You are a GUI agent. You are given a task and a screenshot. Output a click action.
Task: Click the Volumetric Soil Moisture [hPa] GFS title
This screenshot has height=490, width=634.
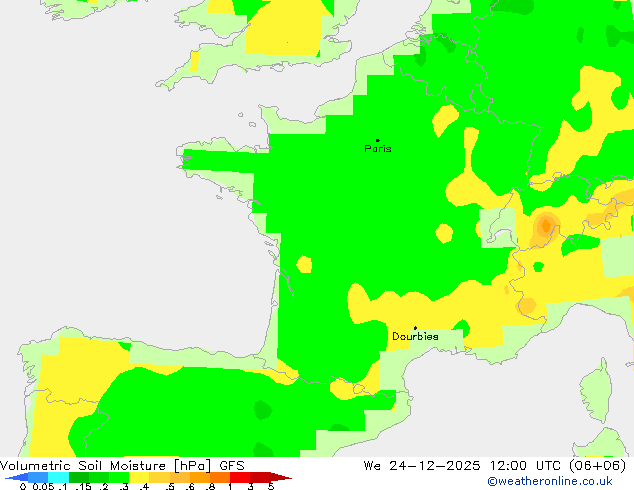[x=122, y=465]
